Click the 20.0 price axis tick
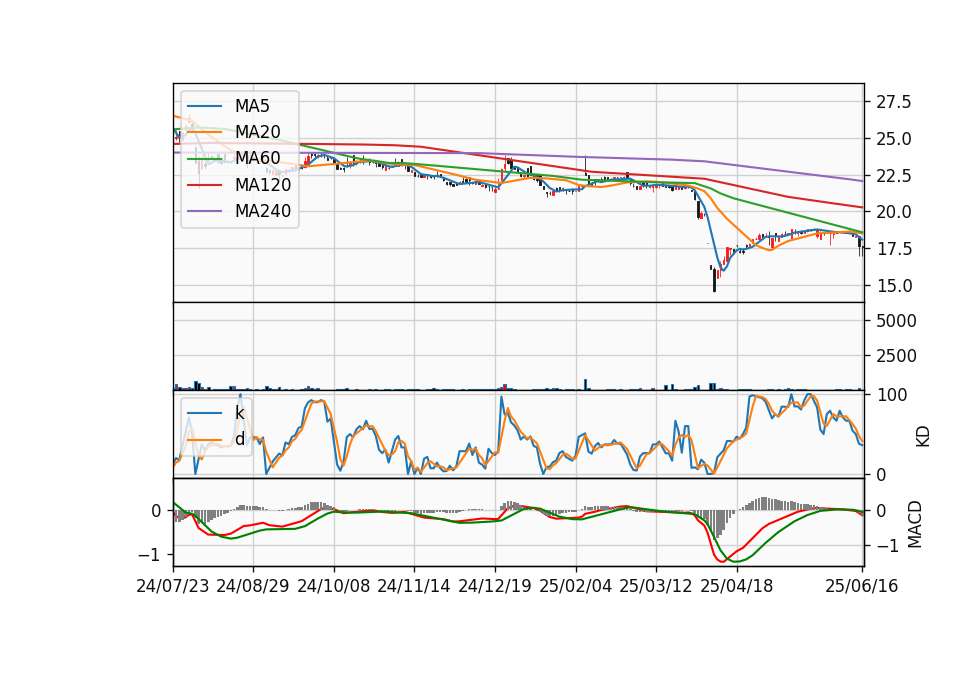Viewport: 960px width, 690px height. 893,212
